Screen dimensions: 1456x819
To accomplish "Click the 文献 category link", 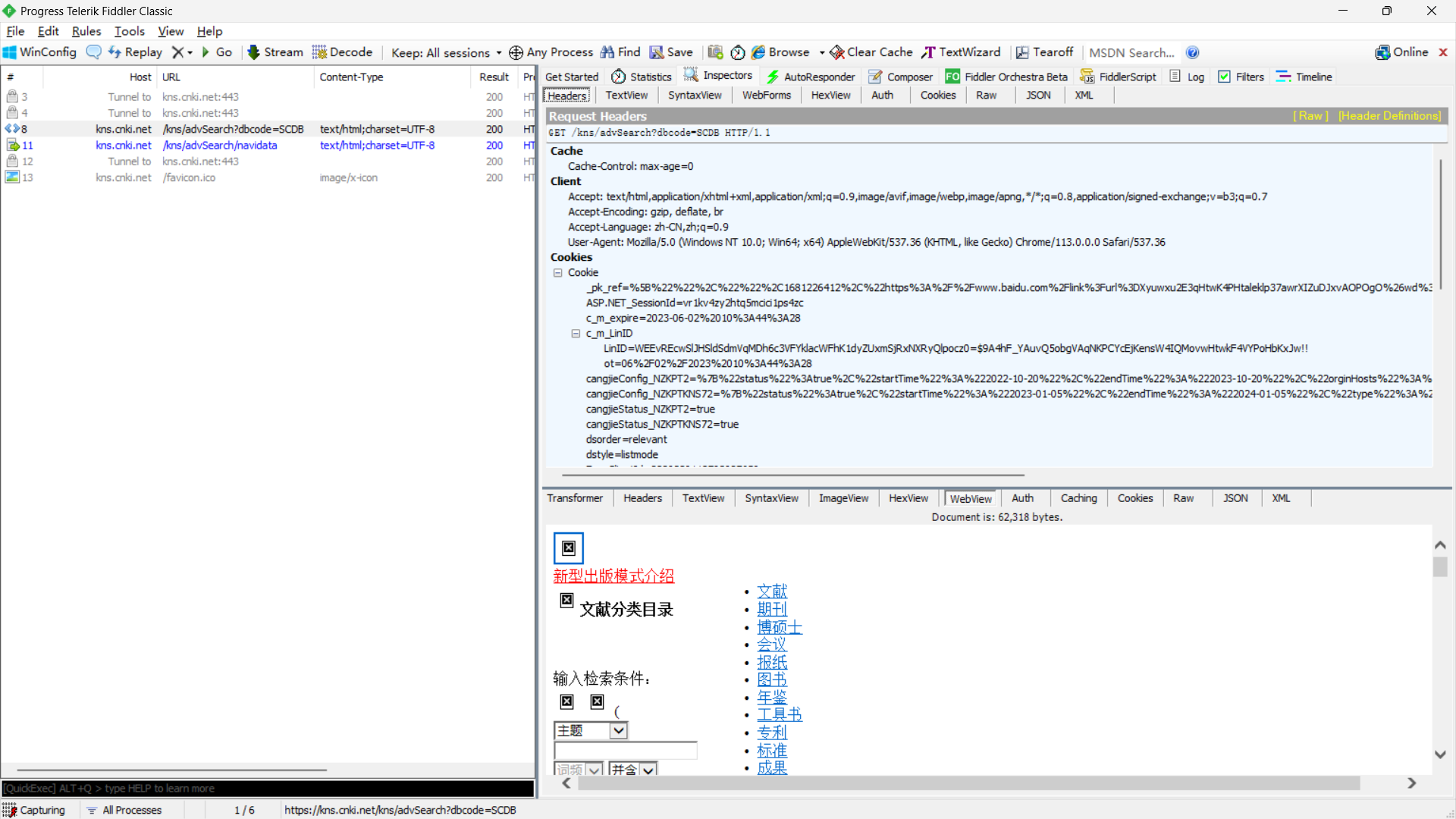I will [x=772, y=591].
